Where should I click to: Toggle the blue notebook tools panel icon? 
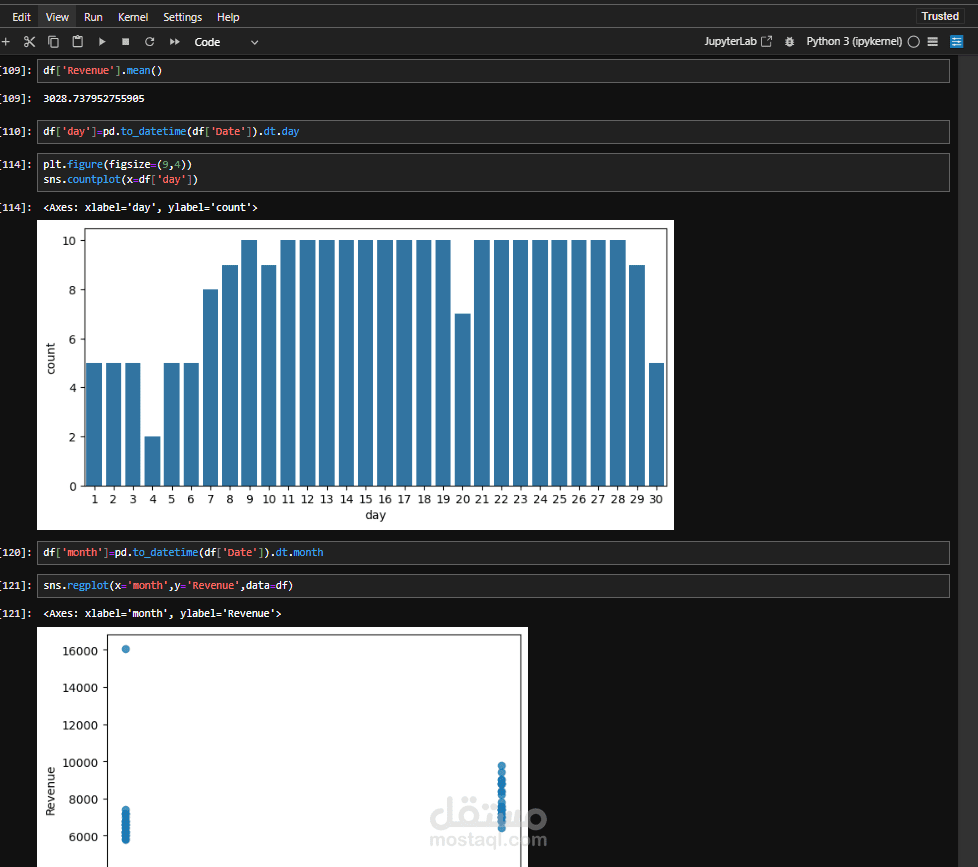[x=956, y=42]
